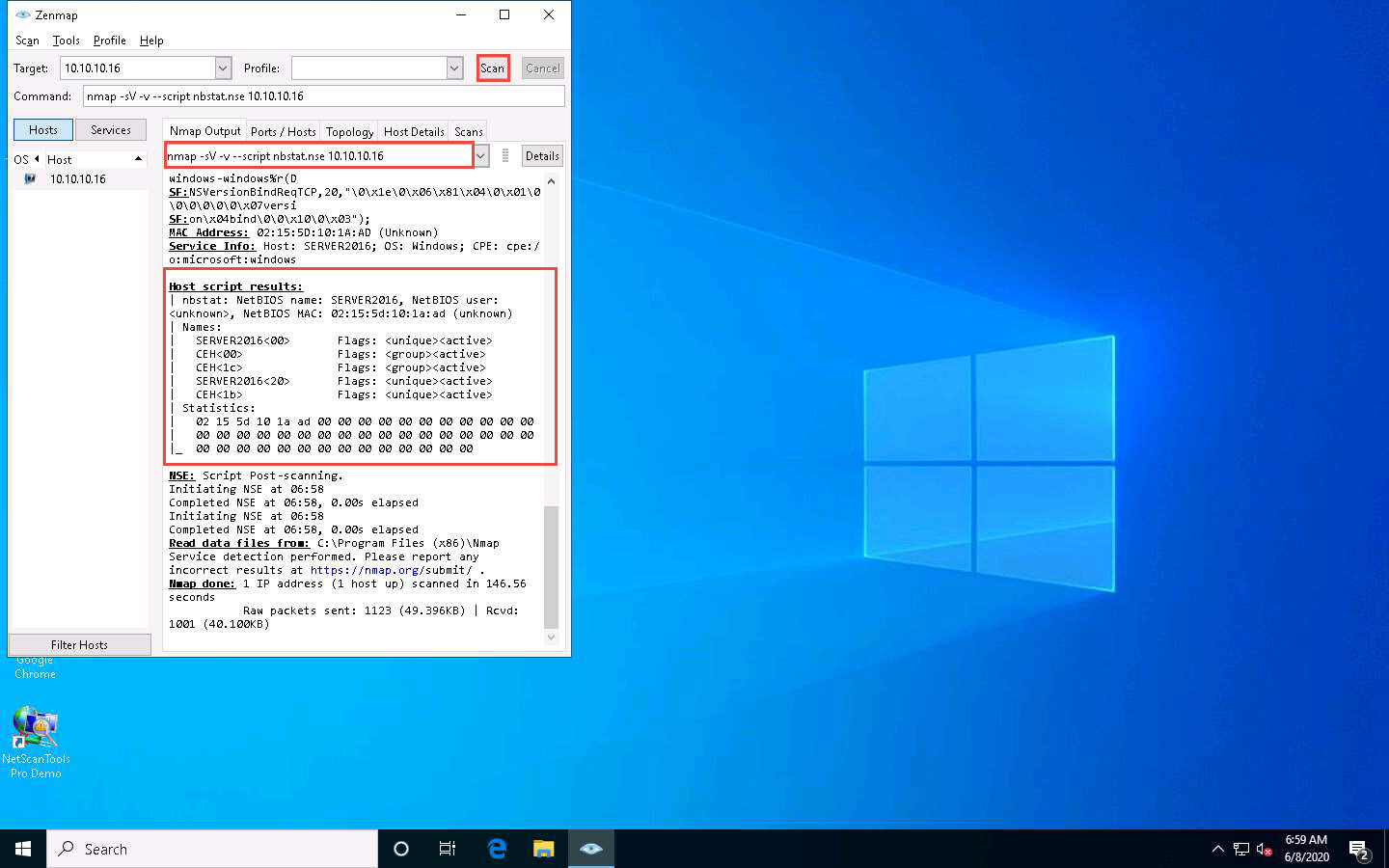
Task: Open File Explorer from the taskbar
Action: click(544, 849)
